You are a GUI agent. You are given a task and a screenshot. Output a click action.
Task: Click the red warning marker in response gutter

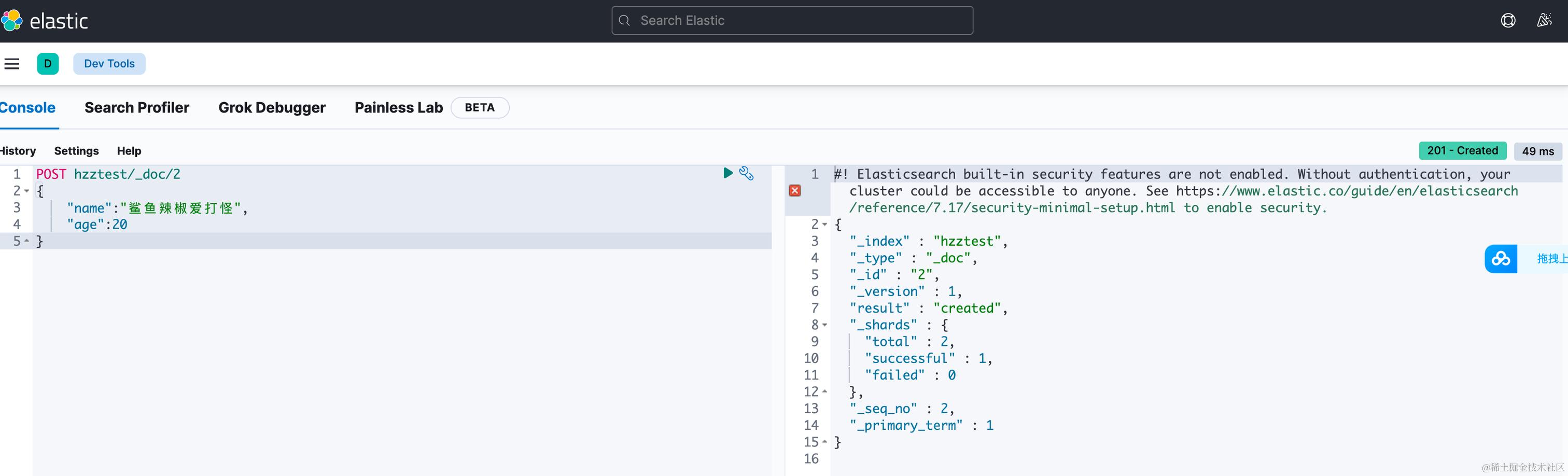point(794,190)
